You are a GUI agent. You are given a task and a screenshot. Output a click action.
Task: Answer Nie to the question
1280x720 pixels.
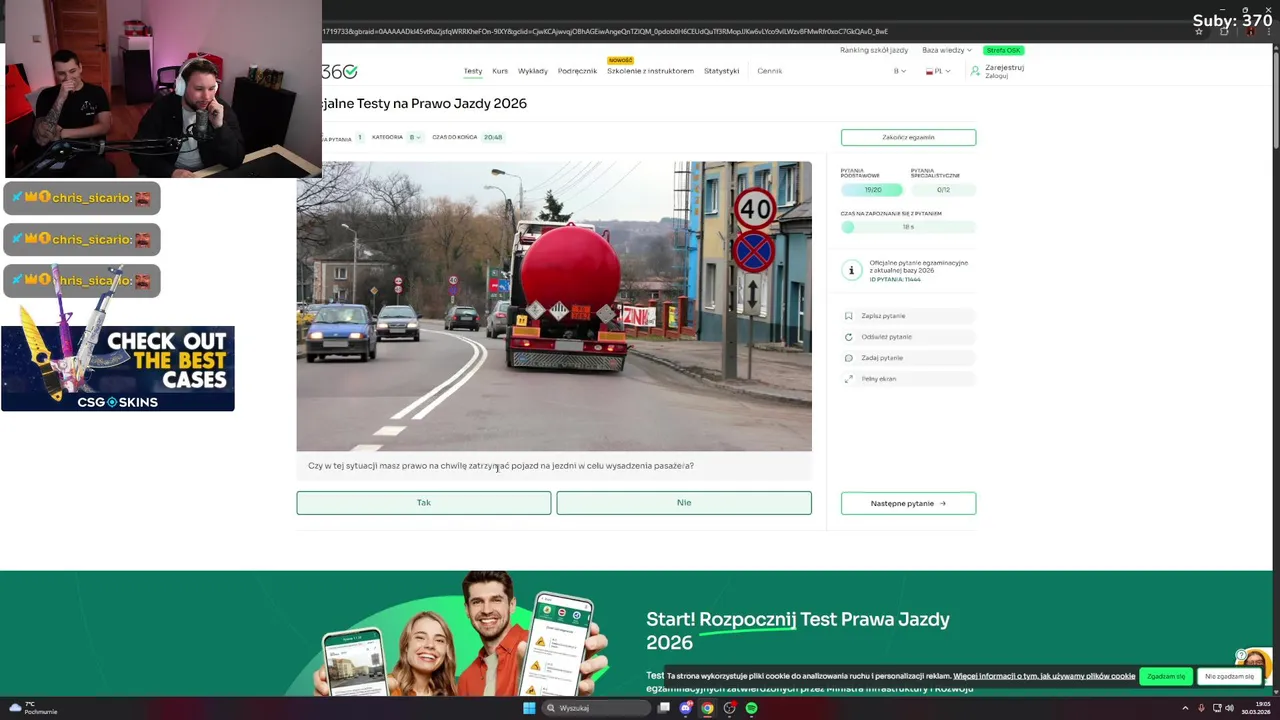[x=684, y=503]
